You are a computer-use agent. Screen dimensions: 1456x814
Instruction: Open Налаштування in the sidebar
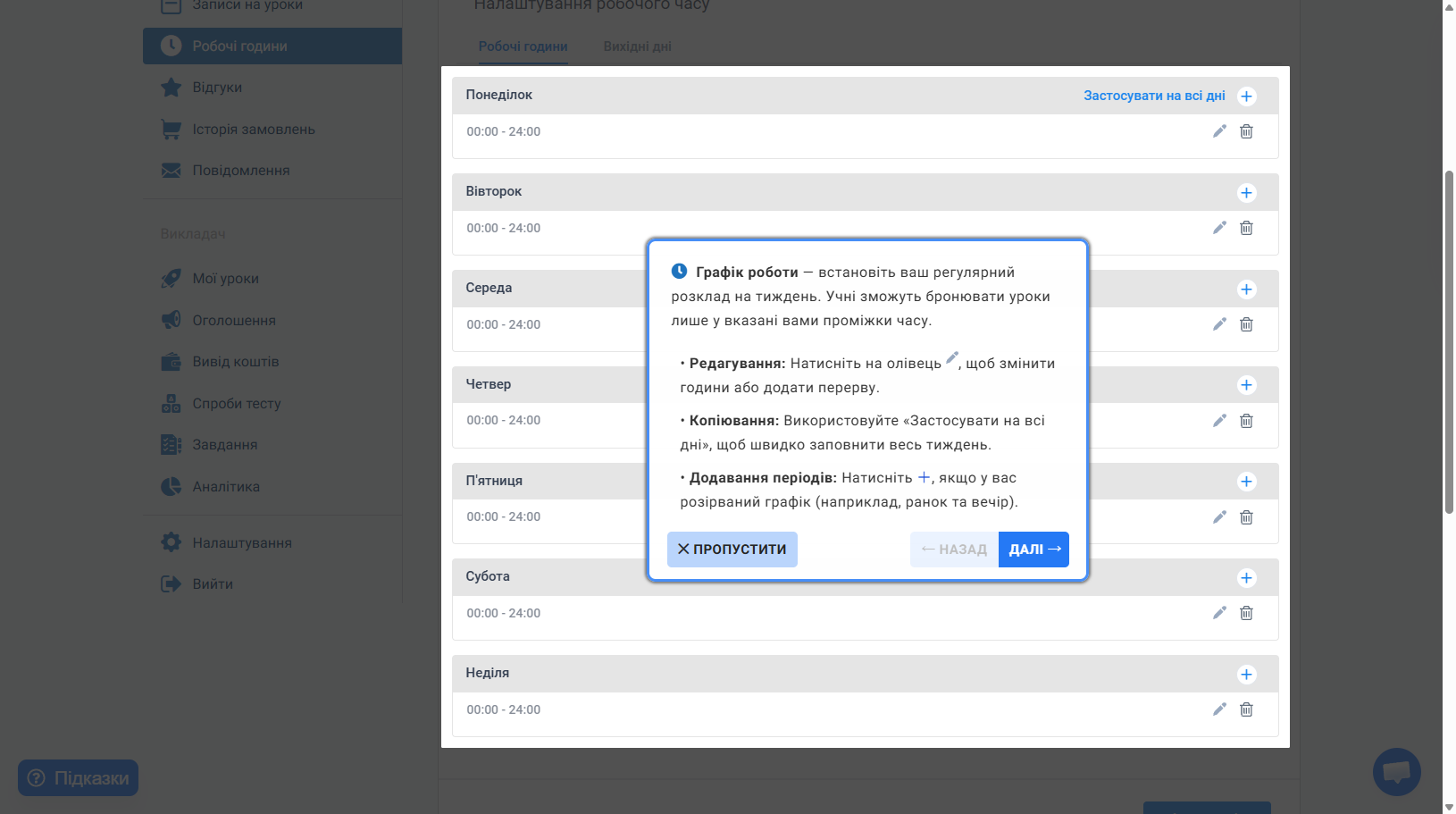[272, 543]
